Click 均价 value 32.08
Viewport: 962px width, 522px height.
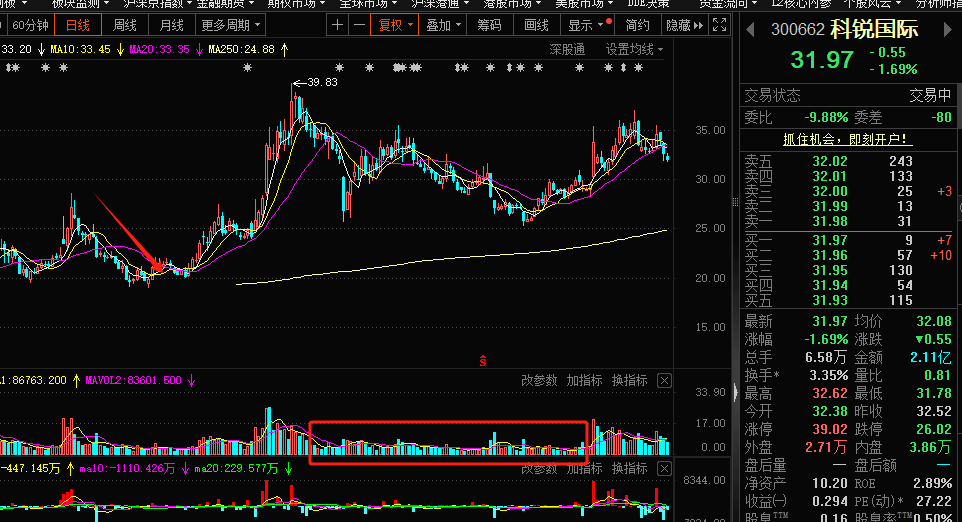point(933,321)
